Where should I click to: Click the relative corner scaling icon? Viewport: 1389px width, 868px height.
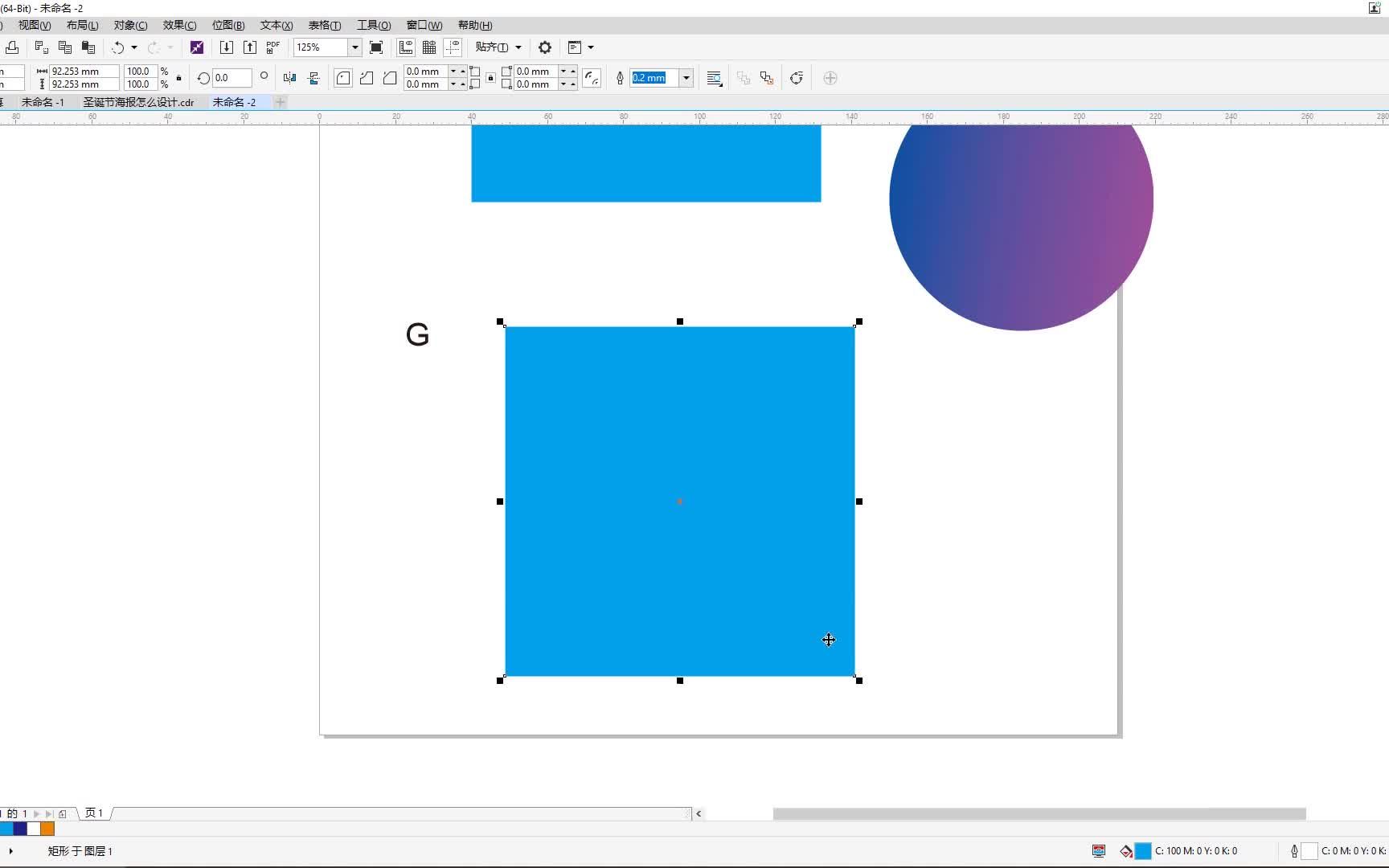[592, 78]
